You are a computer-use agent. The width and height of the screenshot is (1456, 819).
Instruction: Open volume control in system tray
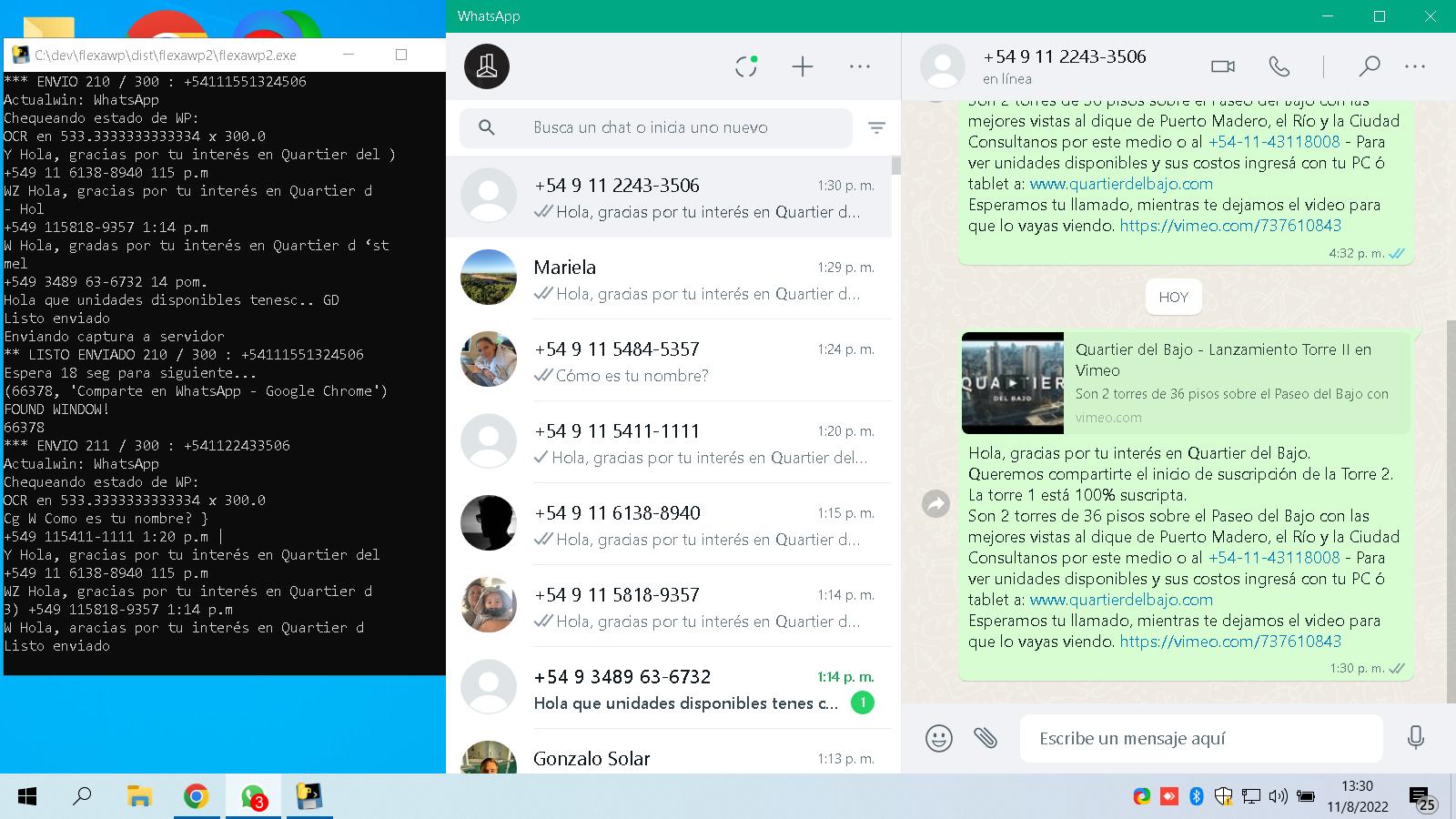tap(1278, 797)
